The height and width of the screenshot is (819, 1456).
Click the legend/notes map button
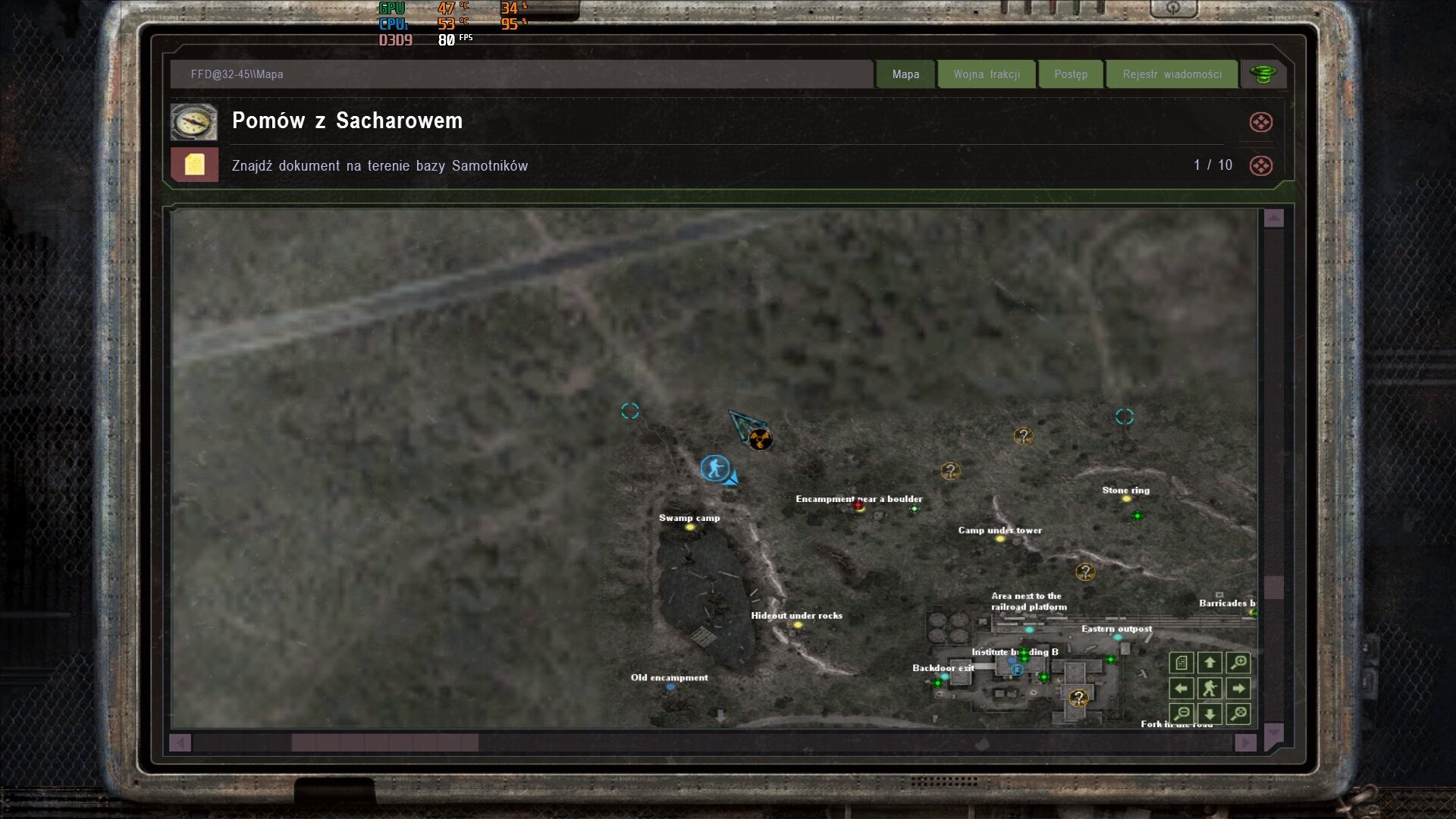click(x=1181, y=663)
